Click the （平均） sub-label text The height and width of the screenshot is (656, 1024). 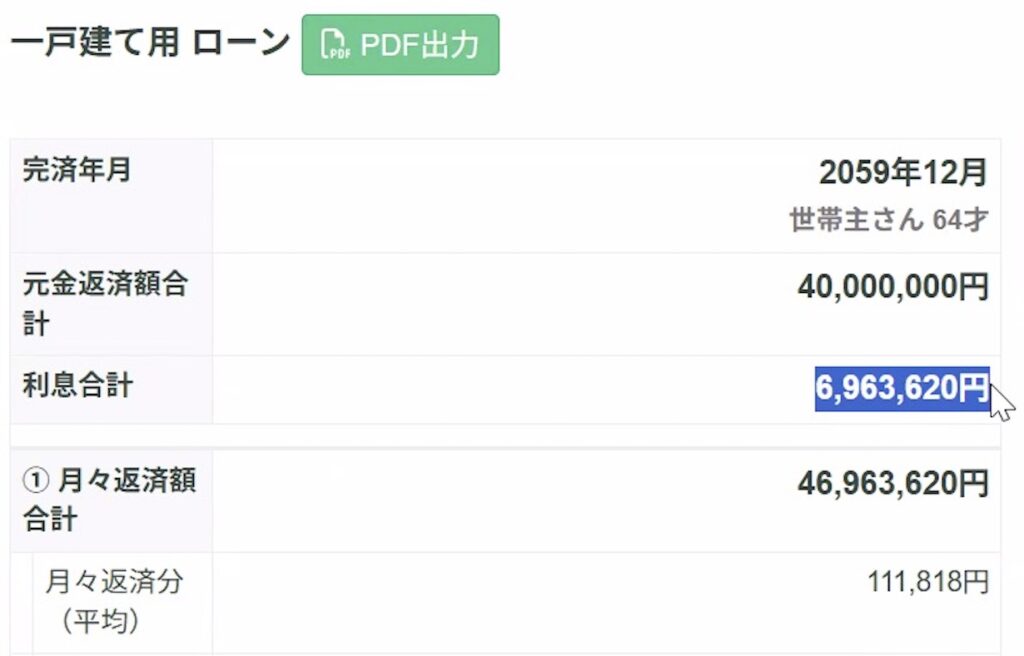click(x=99, y=621)
